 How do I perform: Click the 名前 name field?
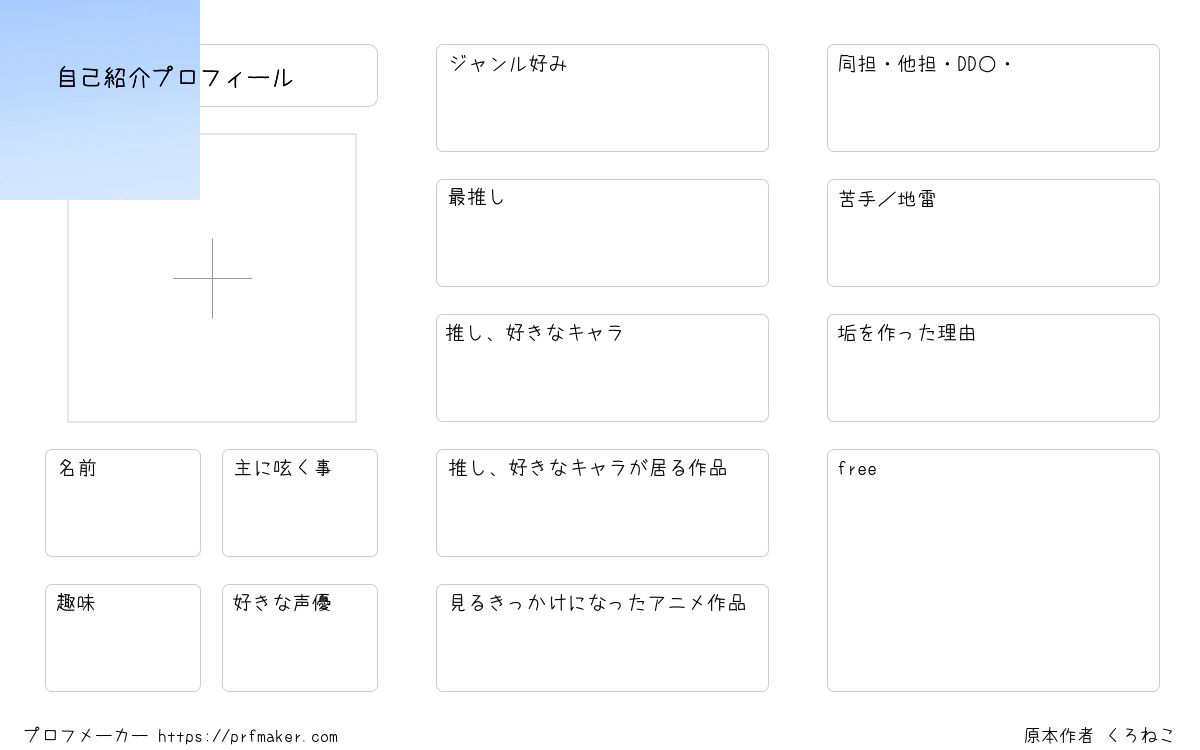[123, 503]
